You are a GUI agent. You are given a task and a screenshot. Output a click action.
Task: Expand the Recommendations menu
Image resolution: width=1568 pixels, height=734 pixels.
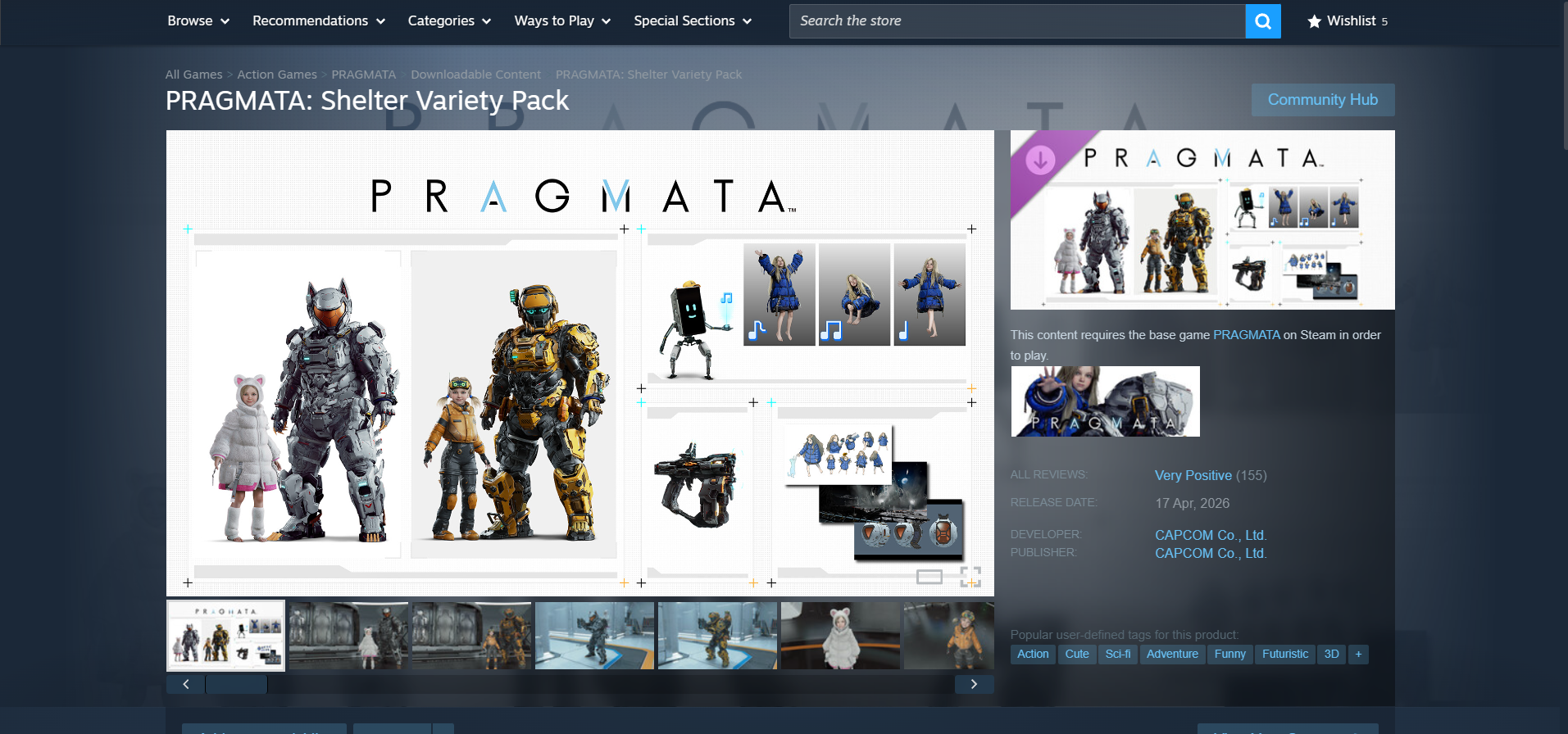[319, 21]
